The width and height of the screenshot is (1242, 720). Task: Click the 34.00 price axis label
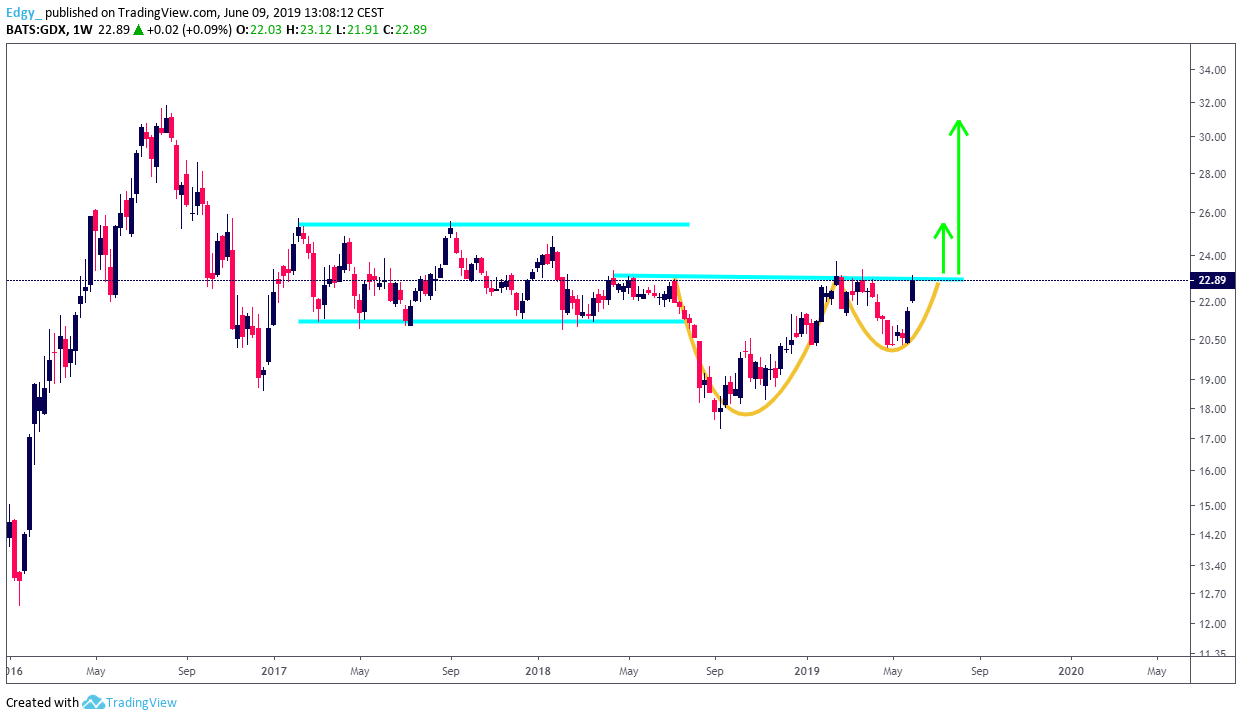point(1213,70)
